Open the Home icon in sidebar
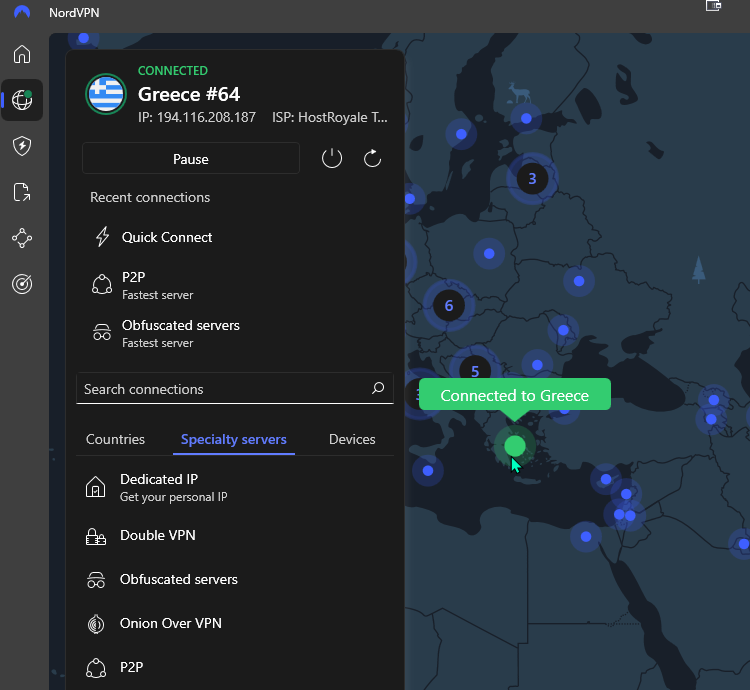Screen dimensions: 750x690 point(22,54)
